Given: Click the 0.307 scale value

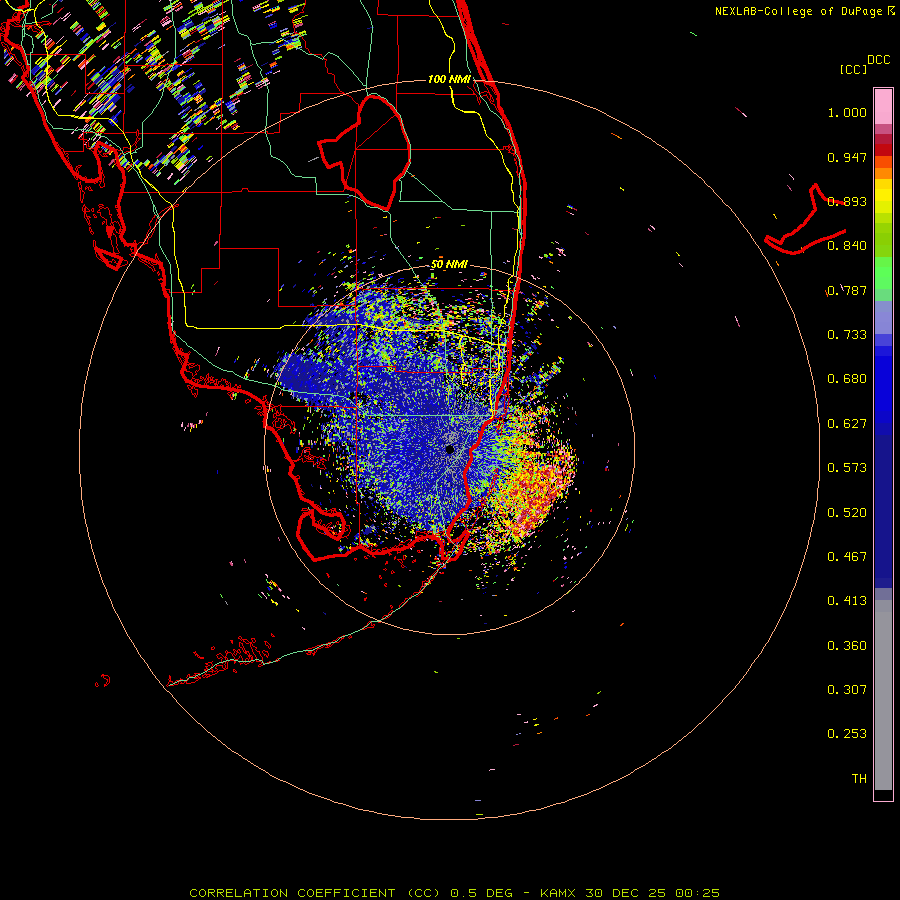Looking at the screenshot, I should click(847, 690).
